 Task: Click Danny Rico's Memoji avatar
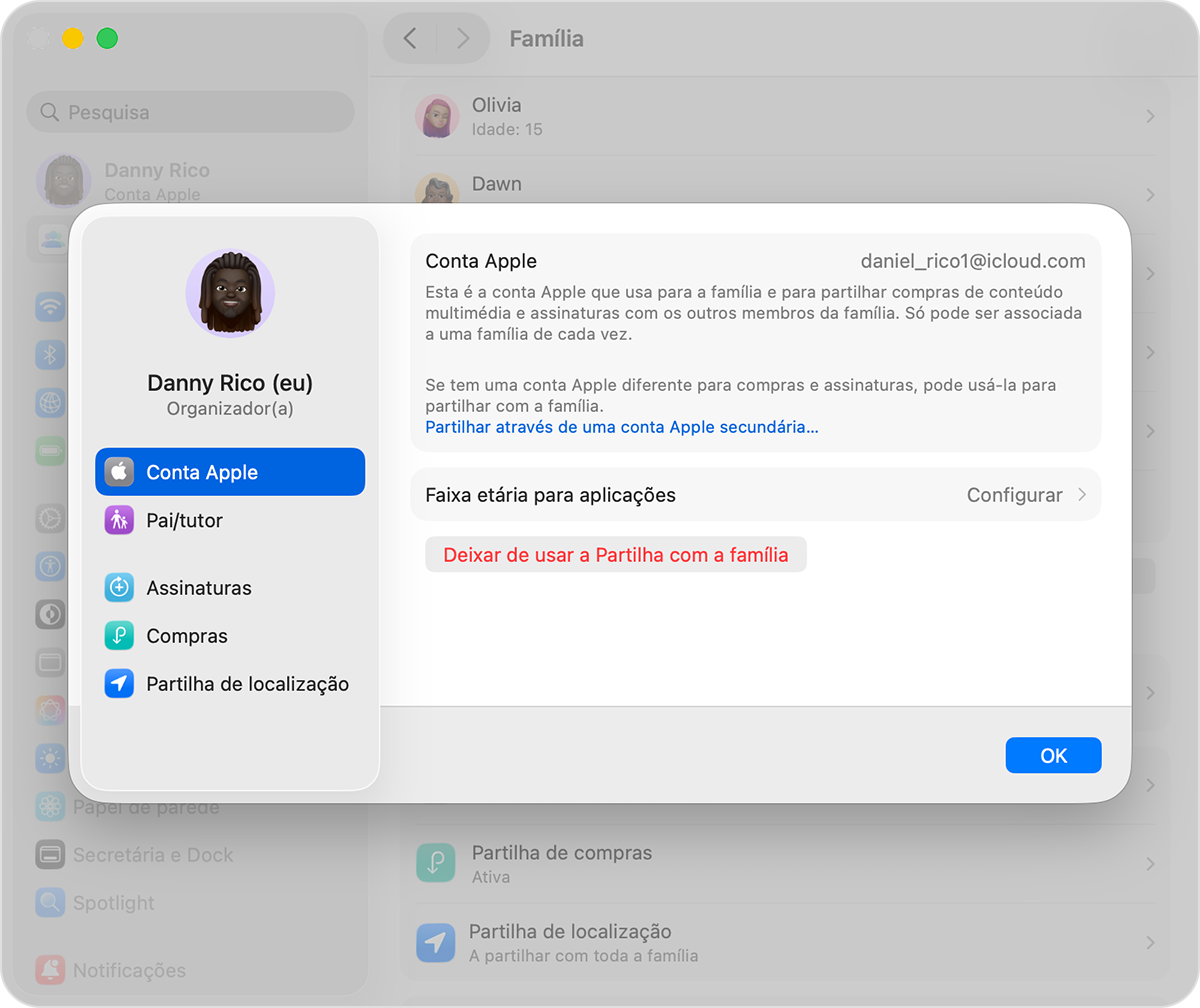tap(229, 295)
